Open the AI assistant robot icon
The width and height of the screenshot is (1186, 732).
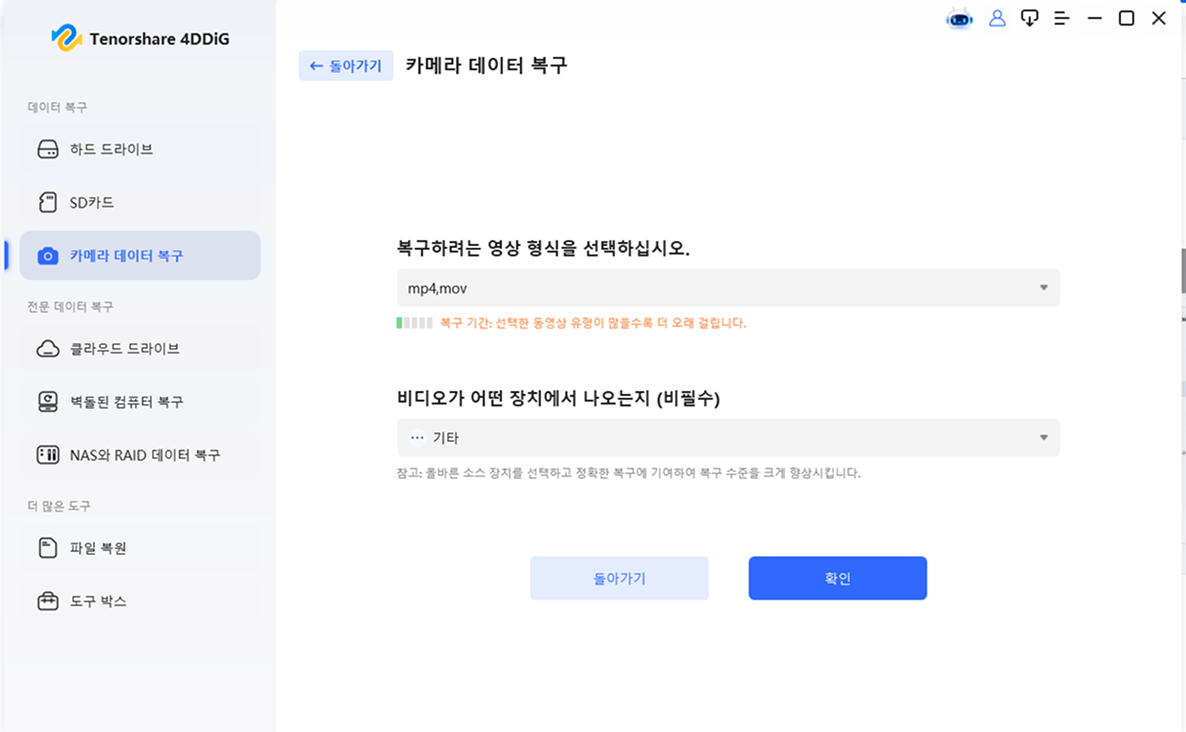click(960, 19)
